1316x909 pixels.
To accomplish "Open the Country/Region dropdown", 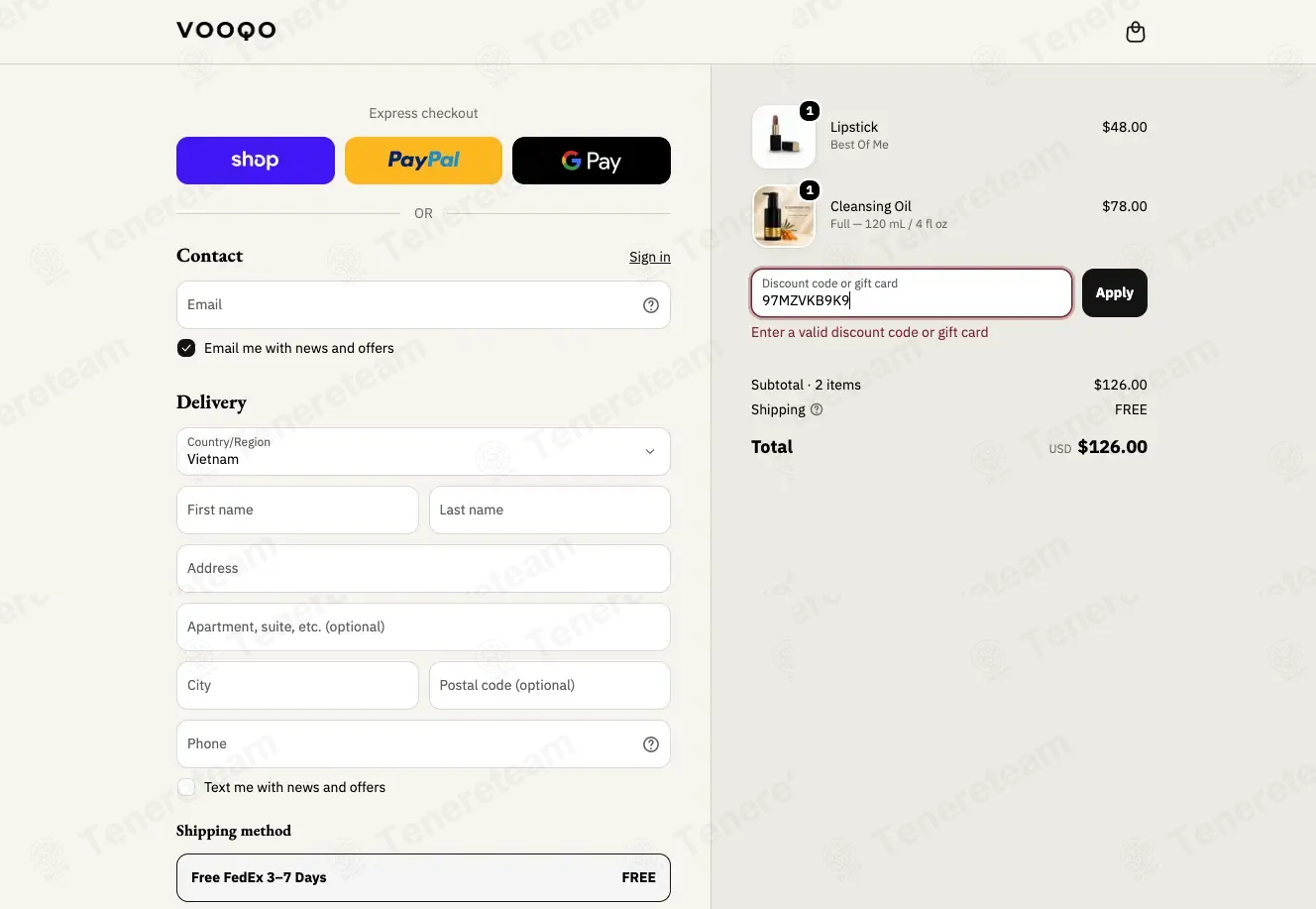I will (x=423, y=451).
